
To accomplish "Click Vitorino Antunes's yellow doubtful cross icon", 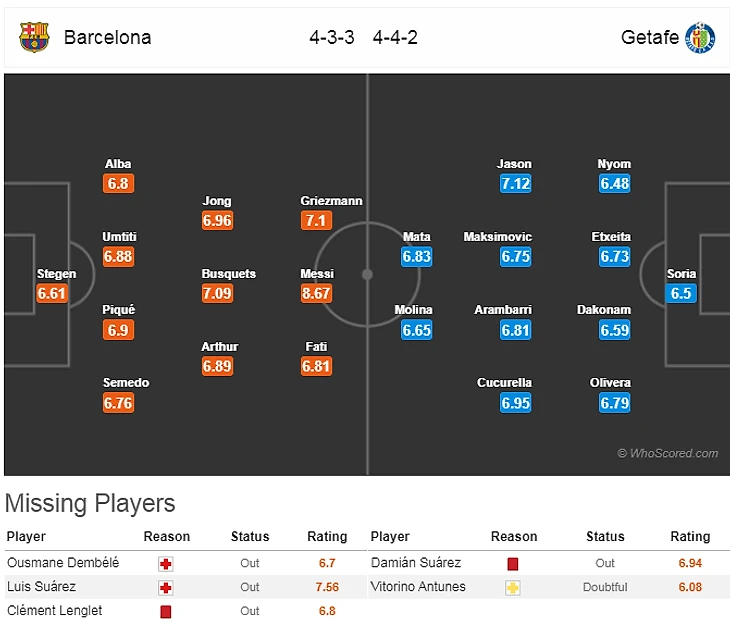I will 513,587.
